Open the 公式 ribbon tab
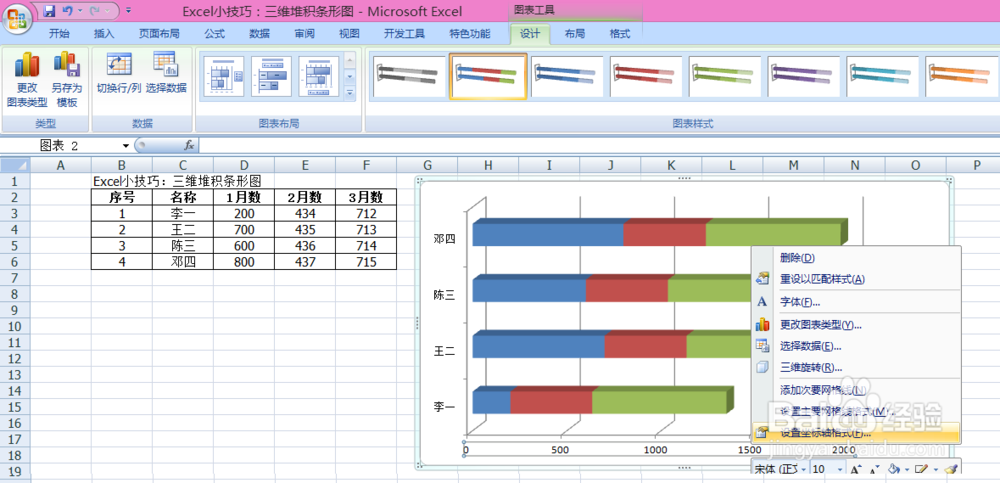Screen dimensions: 1000x483 (214, 34)
